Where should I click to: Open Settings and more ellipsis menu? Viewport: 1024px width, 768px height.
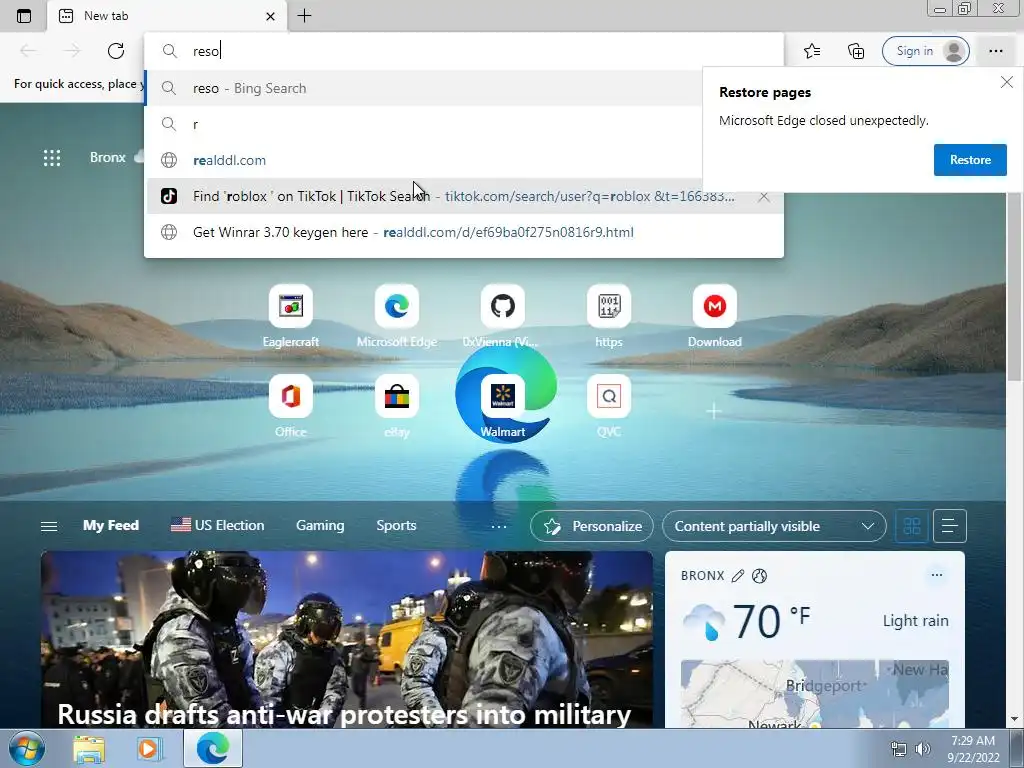(x=995, y=51)
